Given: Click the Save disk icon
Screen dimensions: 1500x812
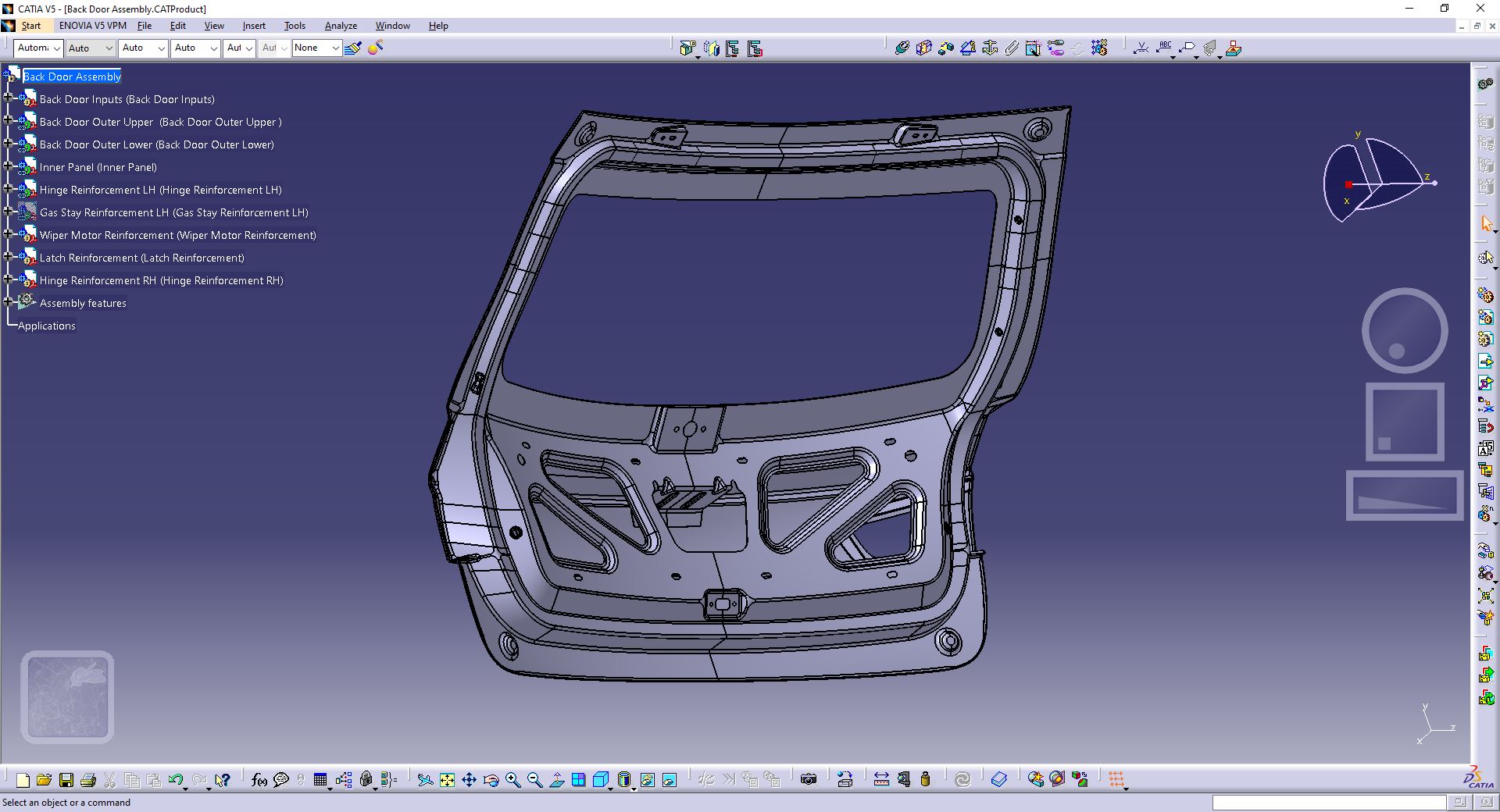Looking at the screenshot, I should coord(66,780).
